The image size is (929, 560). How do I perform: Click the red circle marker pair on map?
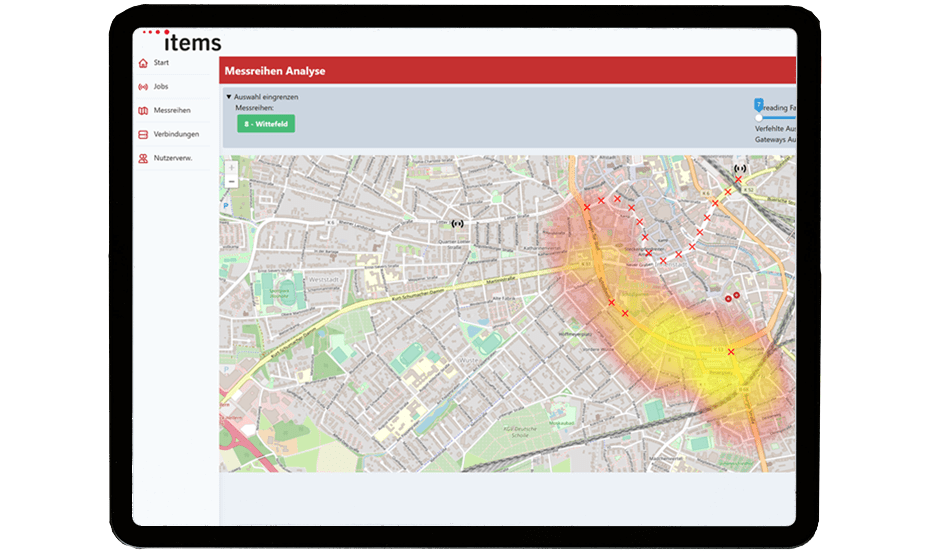pyautogui.click(x=733, y=296)
